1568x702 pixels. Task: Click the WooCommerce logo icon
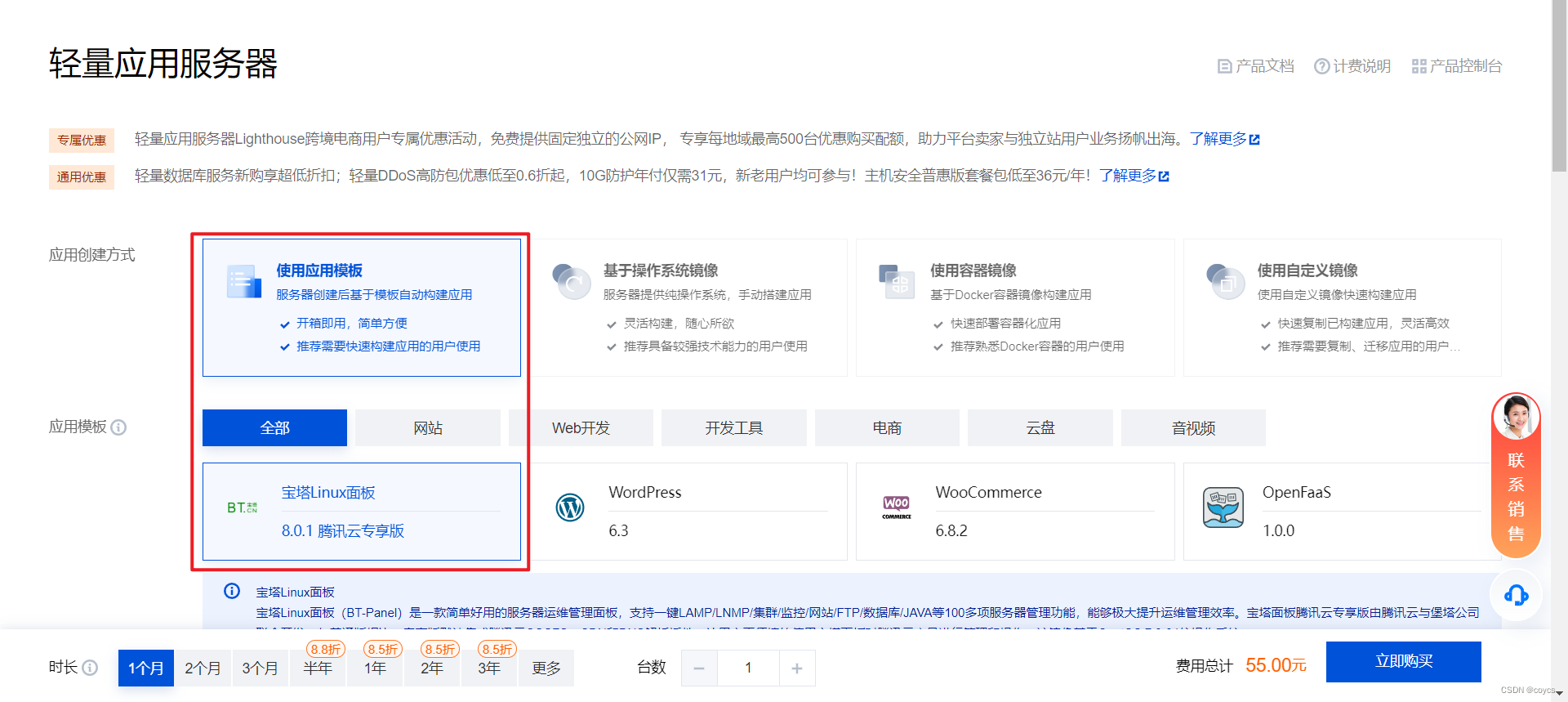click(897, 507)
